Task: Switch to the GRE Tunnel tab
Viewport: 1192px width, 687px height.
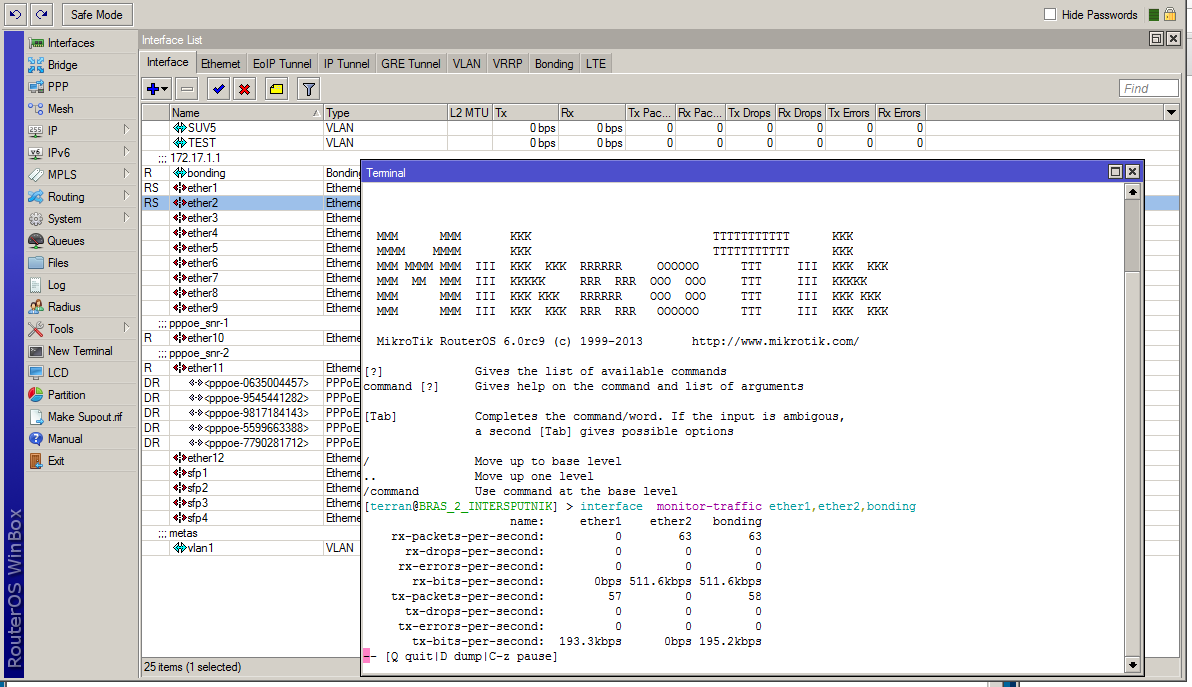Action: [x=411, y=64]
